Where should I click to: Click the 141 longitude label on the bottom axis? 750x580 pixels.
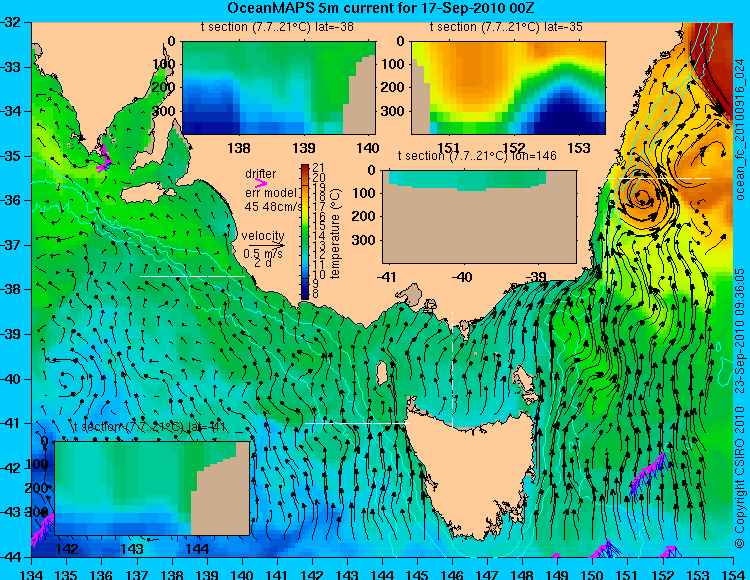[x=277, y=574]
